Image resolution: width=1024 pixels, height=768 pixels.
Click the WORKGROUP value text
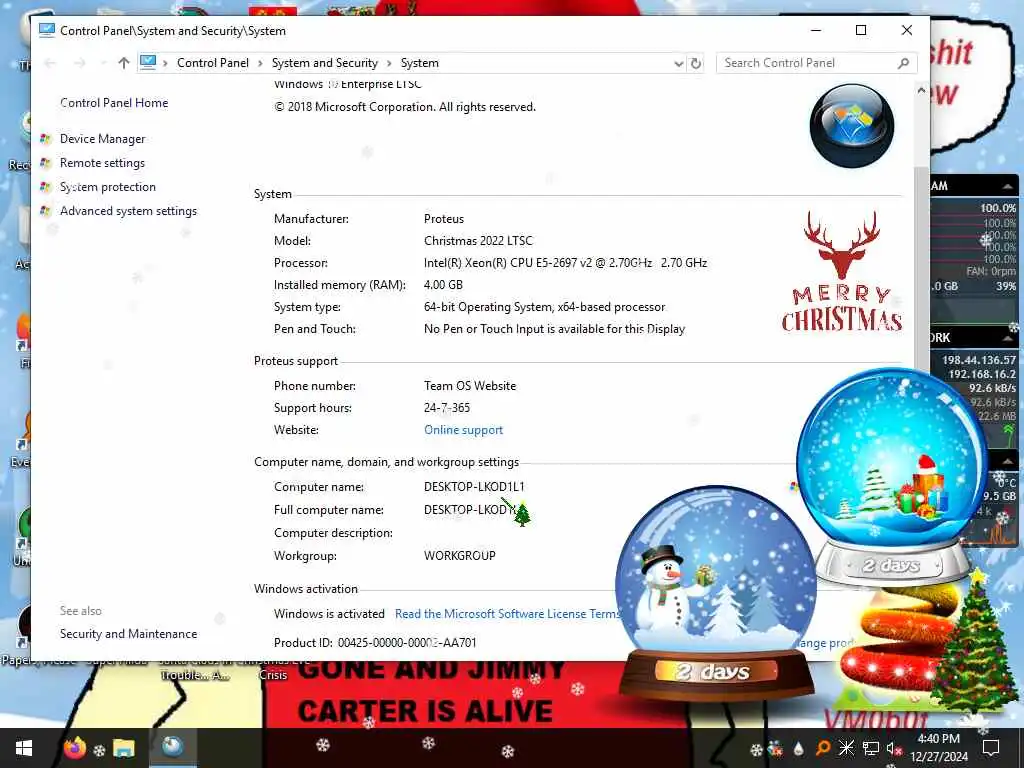point(460,556)
